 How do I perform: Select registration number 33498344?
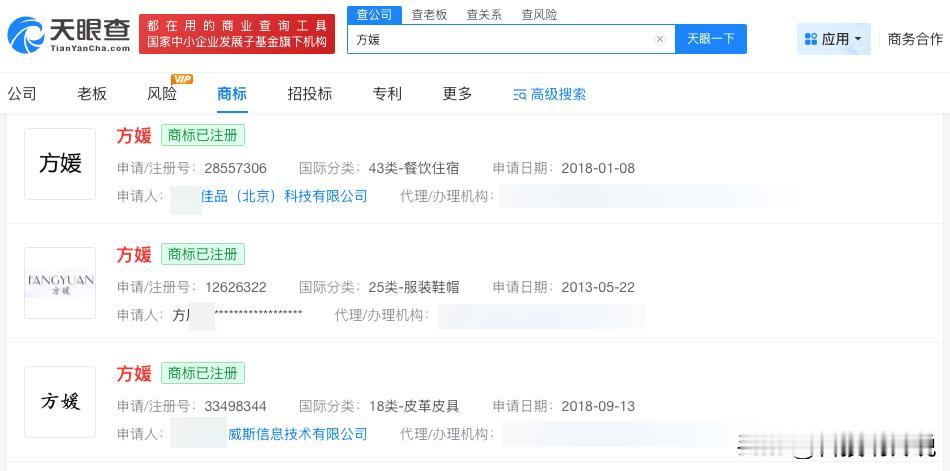(235, 406)
